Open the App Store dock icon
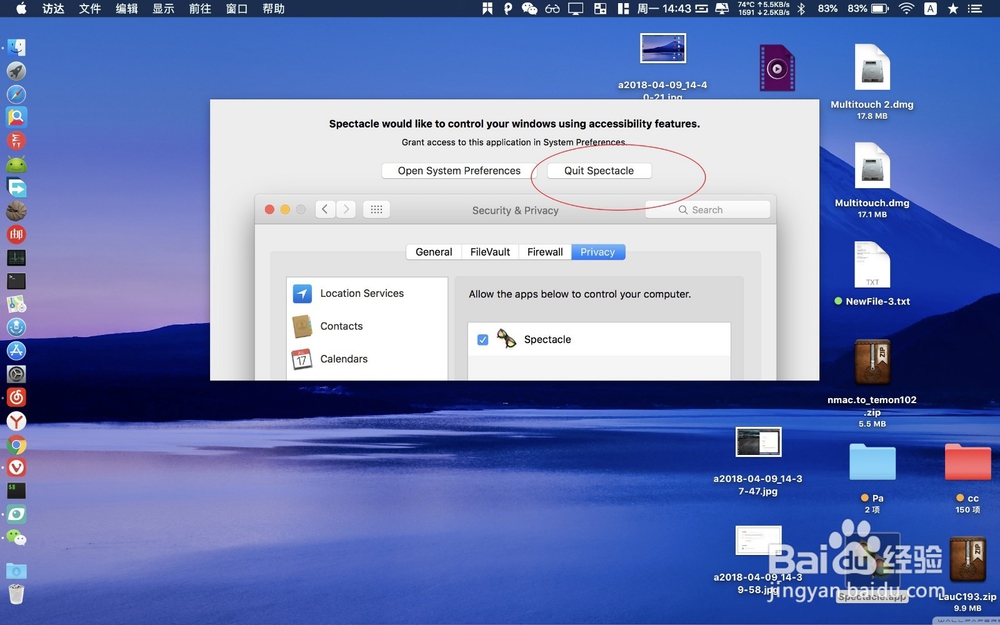The width and height of the screenshot is (1000, 625). click(17, 351)
